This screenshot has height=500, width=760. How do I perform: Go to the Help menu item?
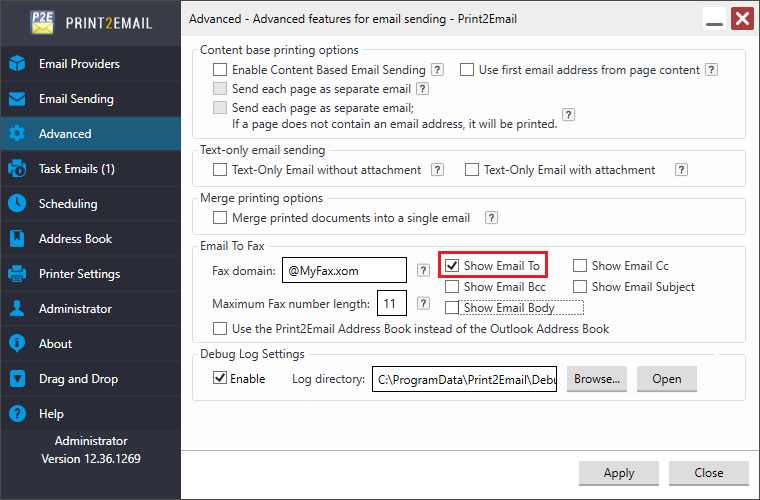coord(51,414)
